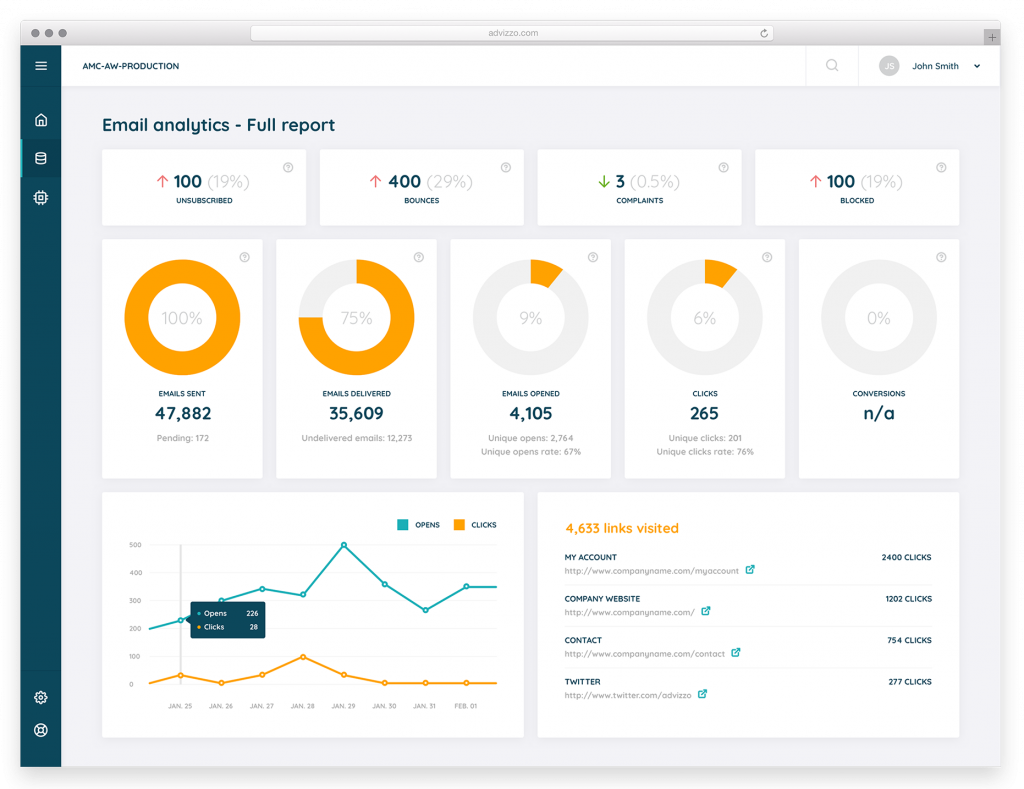Open the settings gear at sidebar bottom
This screenshot has width=1024, height=789.
40,697
